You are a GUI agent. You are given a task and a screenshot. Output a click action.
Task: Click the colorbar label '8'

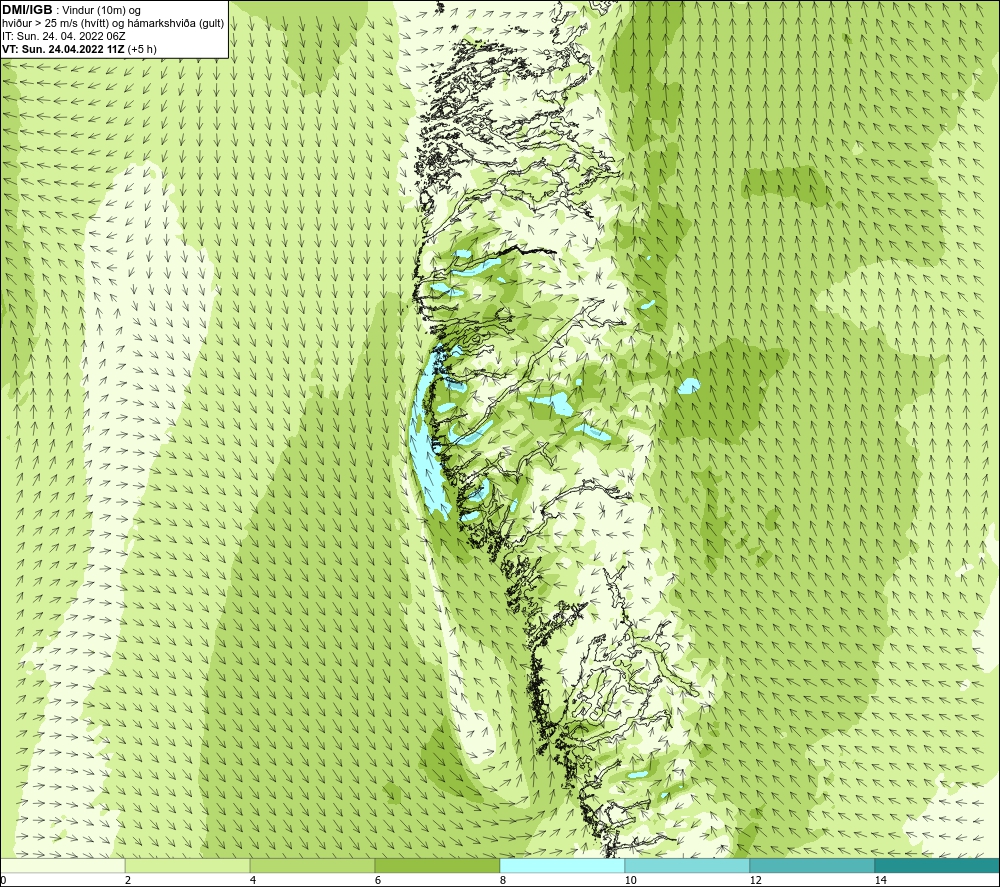(x=503, y=881)
